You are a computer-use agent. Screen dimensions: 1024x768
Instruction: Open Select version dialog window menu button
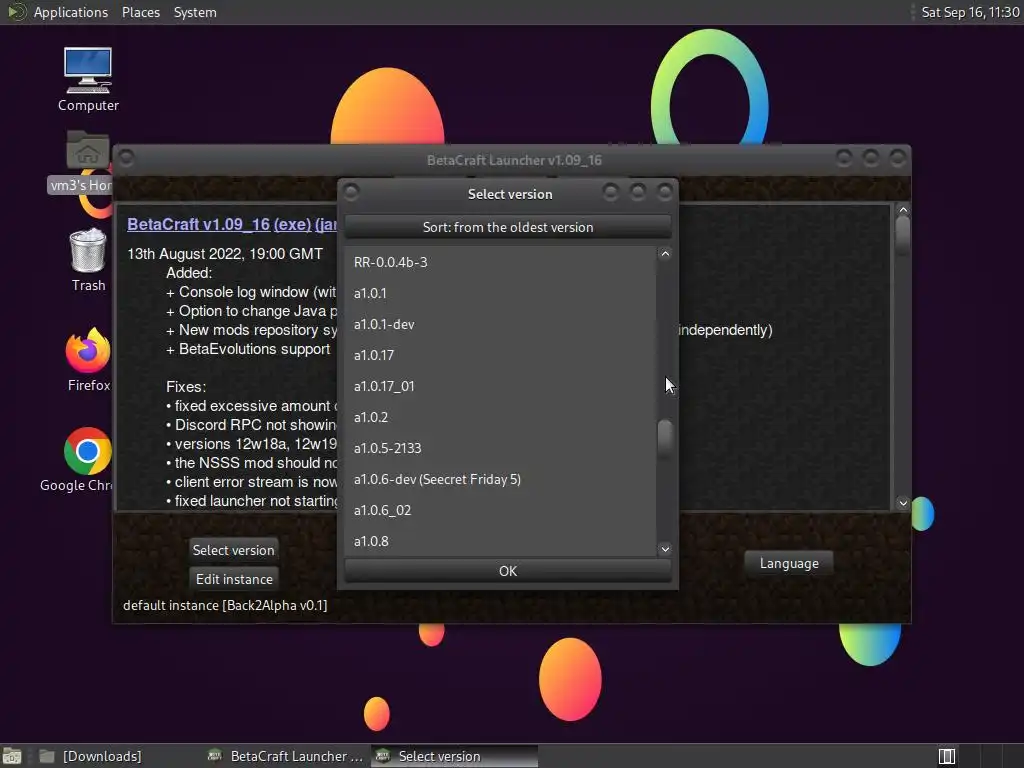(x=351, y=192)
